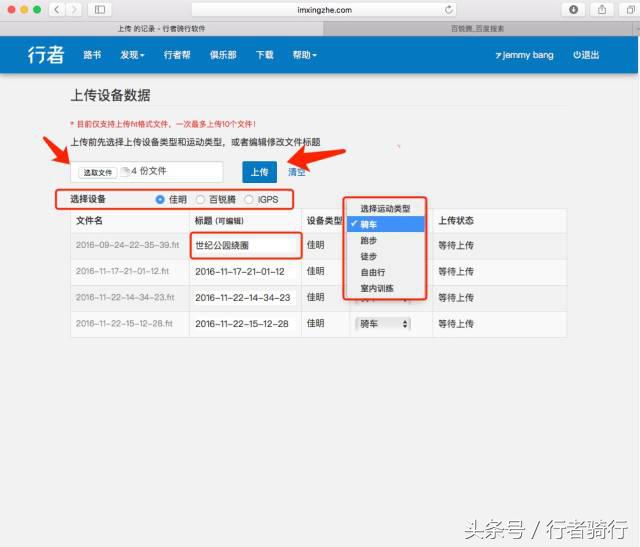Expand the 帮助 nav dropdown

304,55
